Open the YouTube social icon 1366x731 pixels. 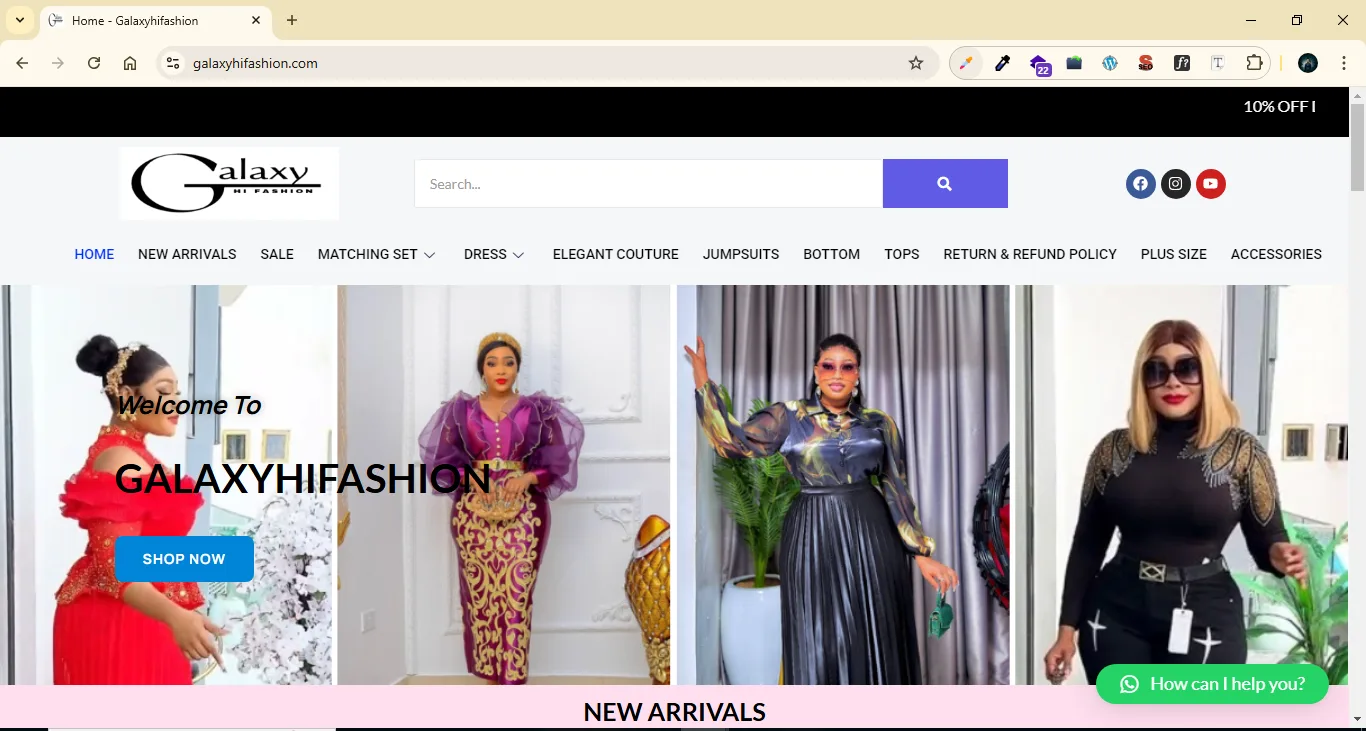(1210, 184)
